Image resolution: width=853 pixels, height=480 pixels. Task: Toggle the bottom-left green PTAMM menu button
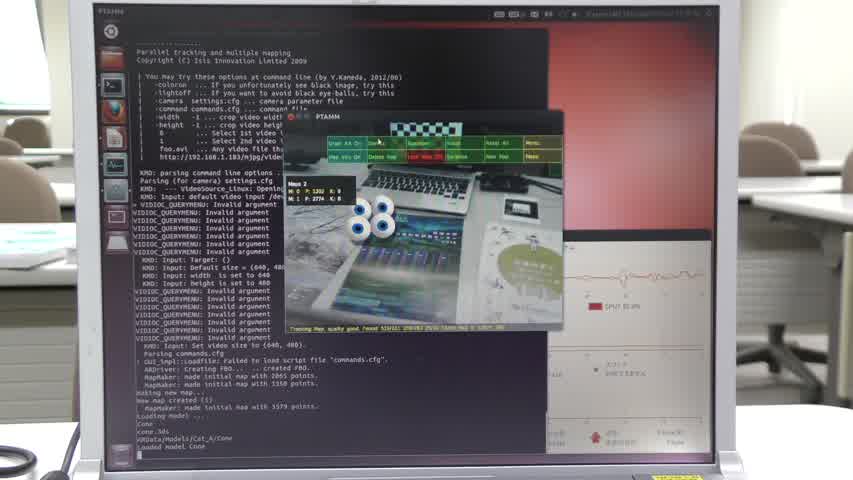point(346,157)
